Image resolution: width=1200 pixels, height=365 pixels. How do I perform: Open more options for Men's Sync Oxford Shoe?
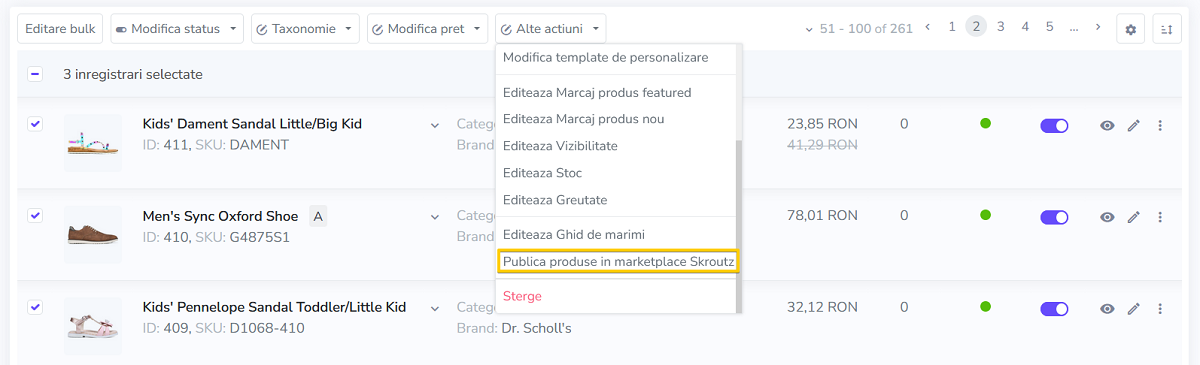click(x=1160, y=216)
